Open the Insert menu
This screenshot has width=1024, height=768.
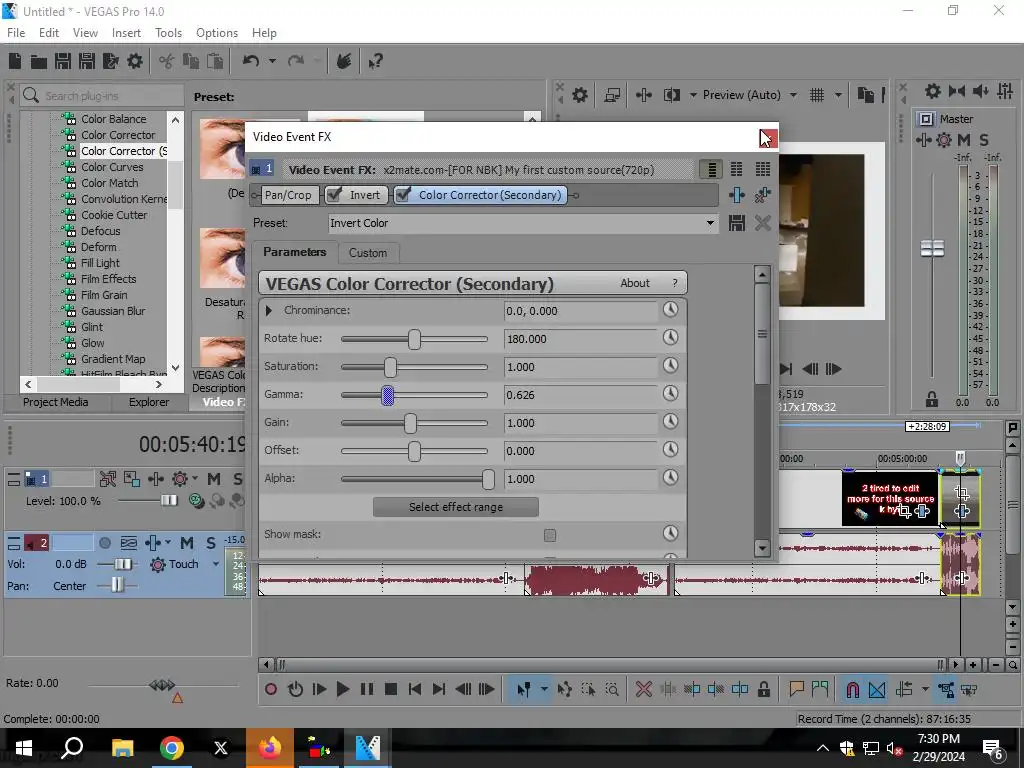click(126, 33)
